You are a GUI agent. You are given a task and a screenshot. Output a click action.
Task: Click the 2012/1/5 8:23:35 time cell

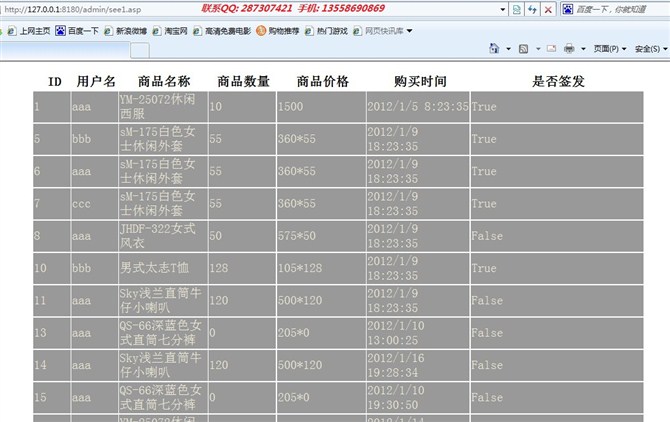coord(418,107)
